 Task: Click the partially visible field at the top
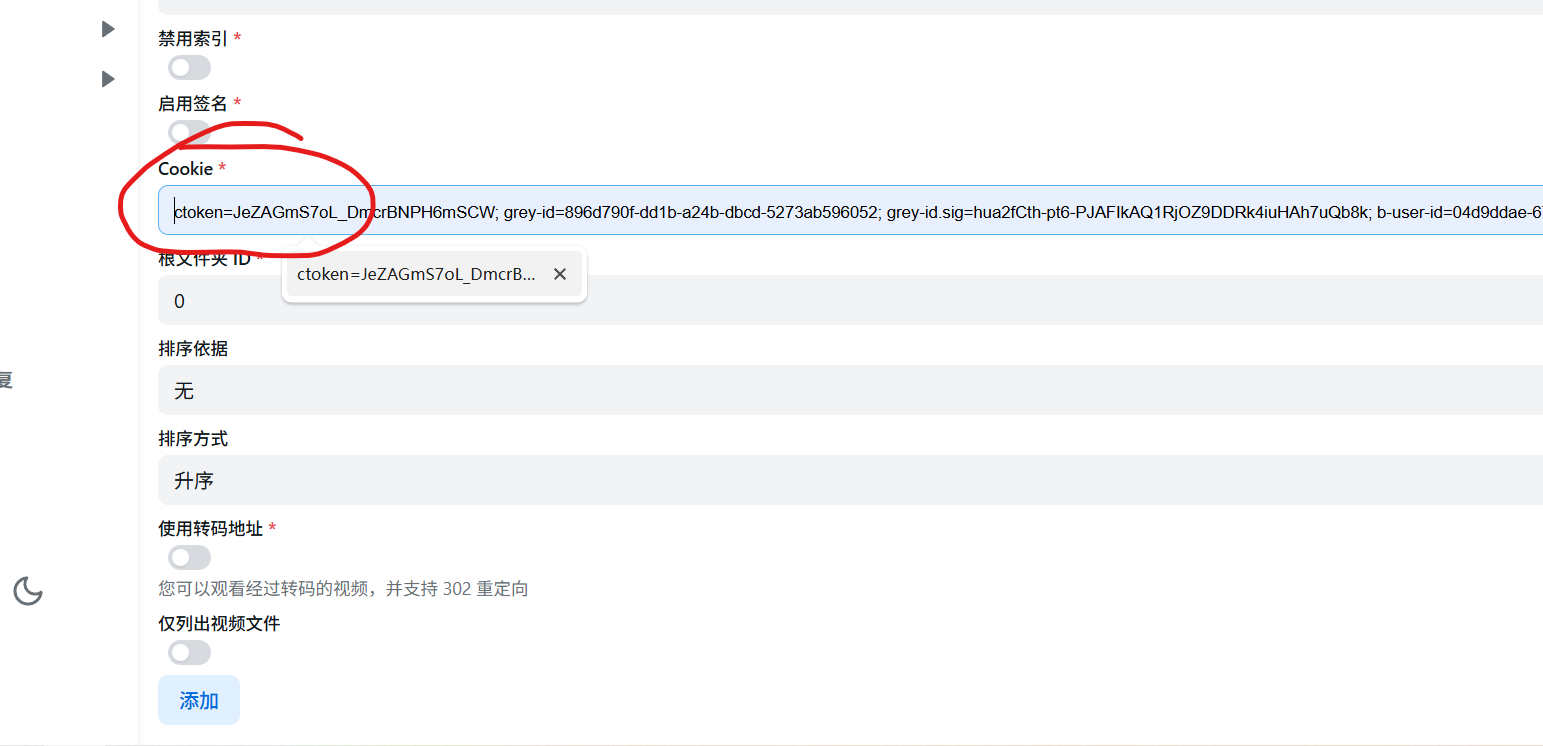(850, 6)
